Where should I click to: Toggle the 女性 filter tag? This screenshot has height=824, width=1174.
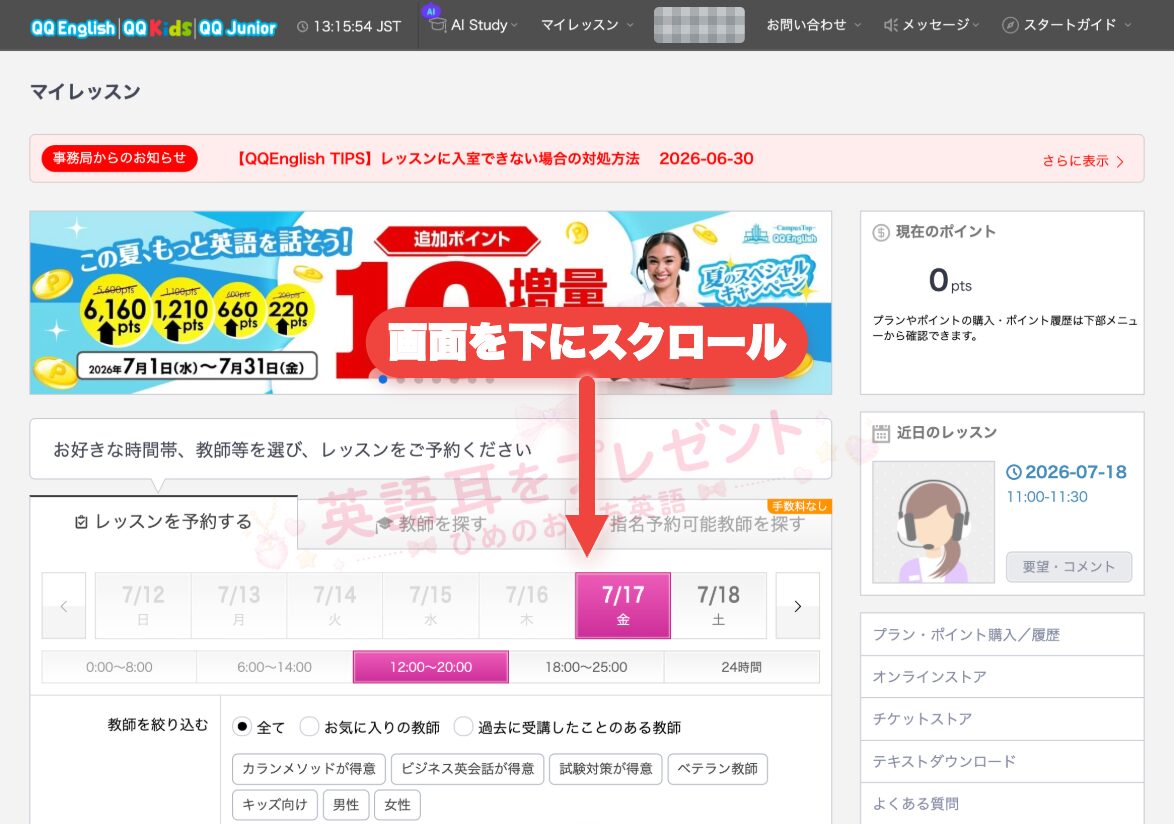click(x=398, y=805)
